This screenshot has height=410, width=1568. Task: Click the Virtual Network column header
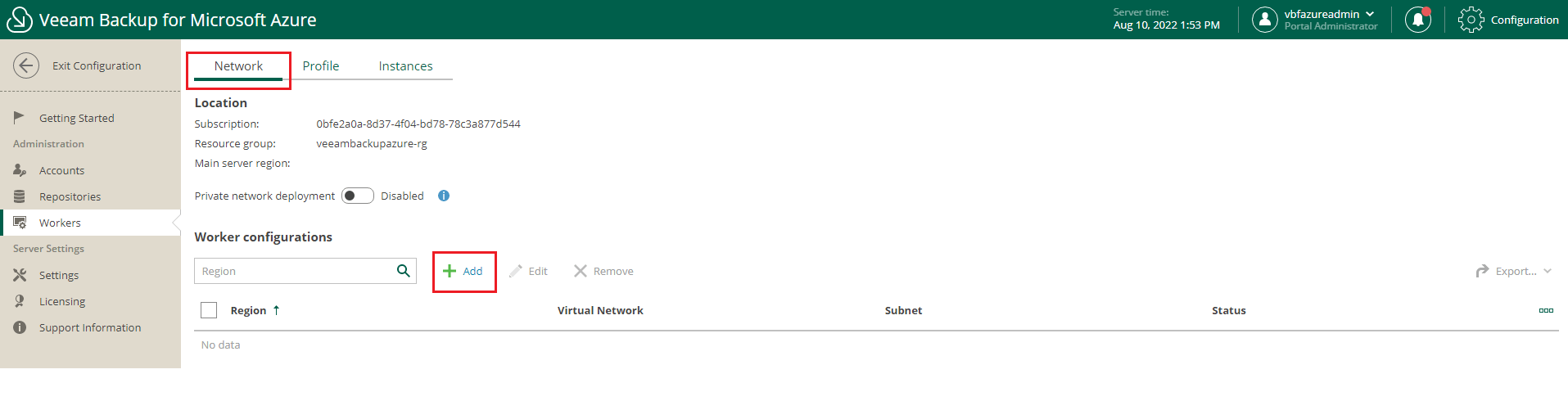pyautogui.click(x=600, y=310)
